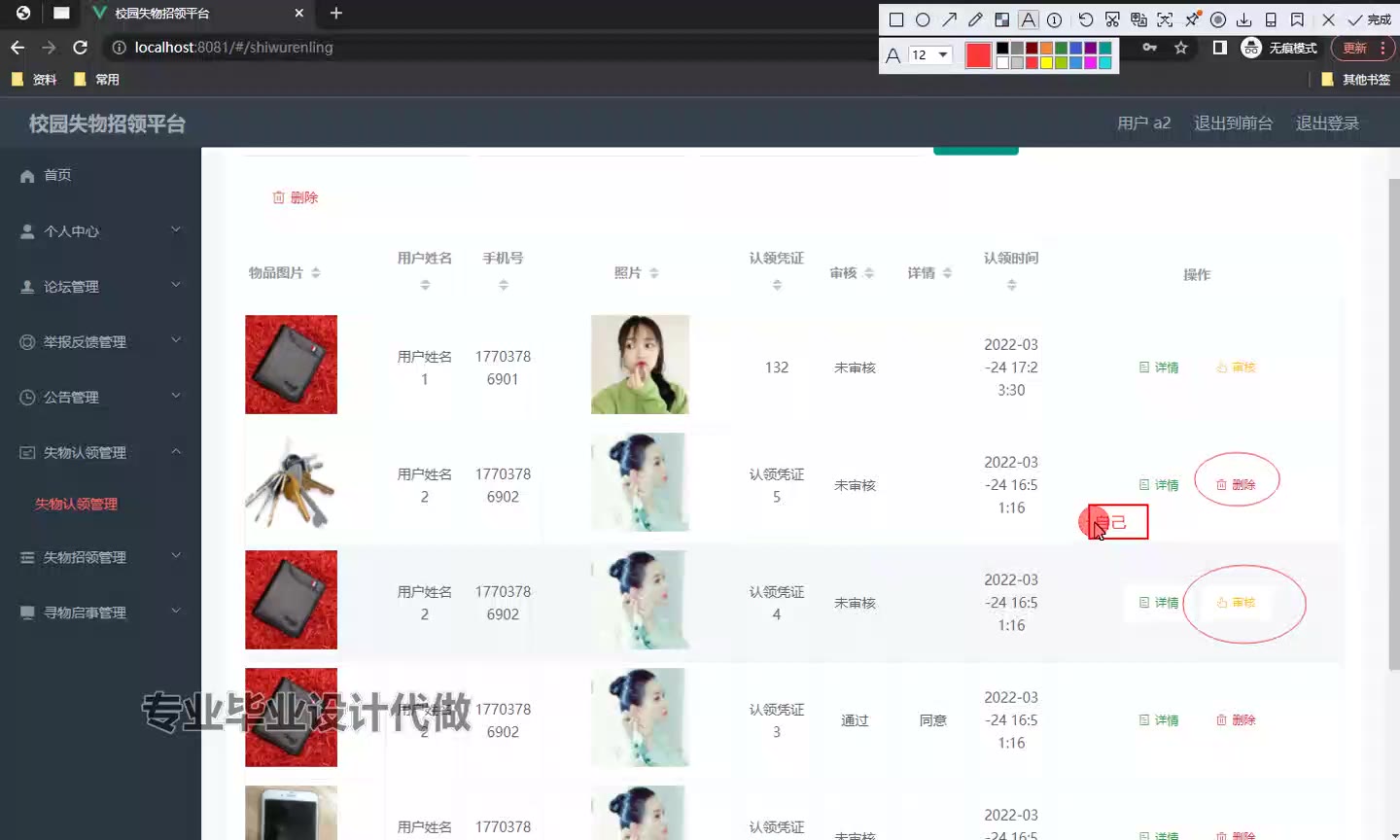This screenshot has height=840, width=1400.
Task: Pick the yellow color swatch
Action: [x=1046, y=63]
